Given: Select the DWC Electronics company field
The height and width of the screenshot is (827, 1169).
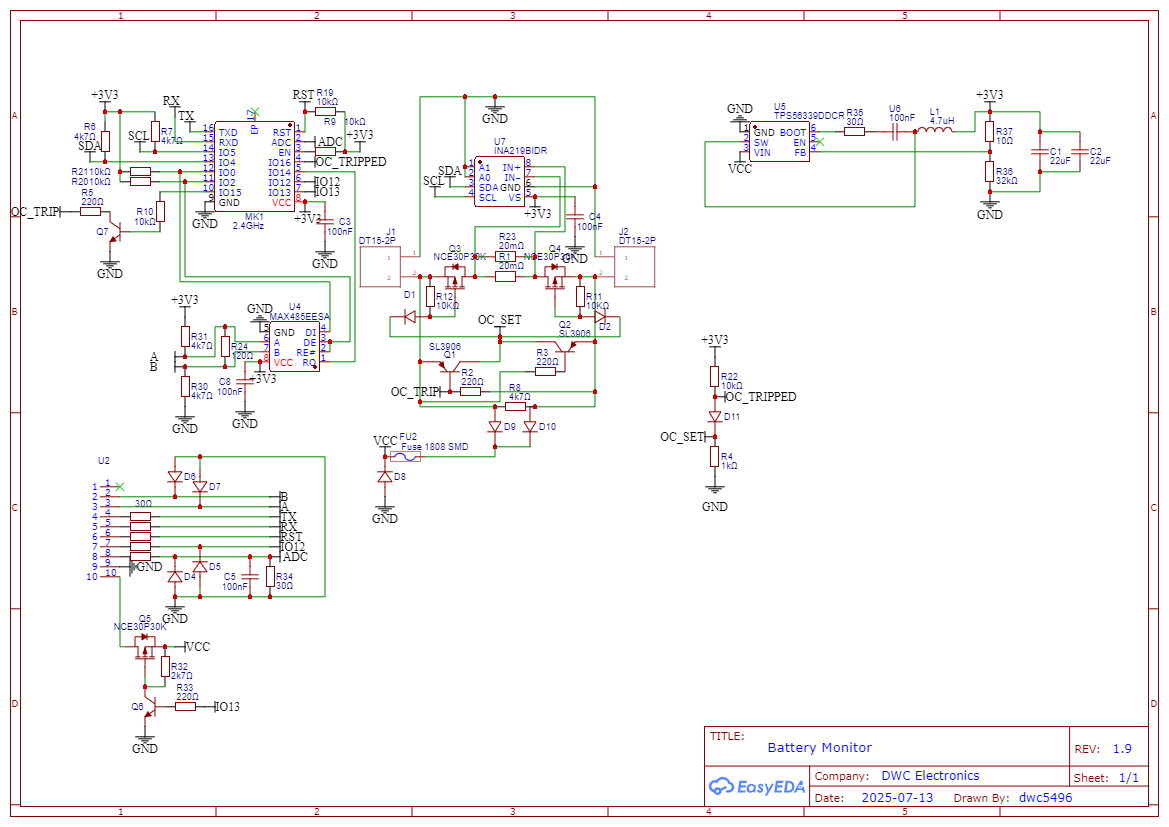Looking at the screenshot, I should [x=930, y=776].
